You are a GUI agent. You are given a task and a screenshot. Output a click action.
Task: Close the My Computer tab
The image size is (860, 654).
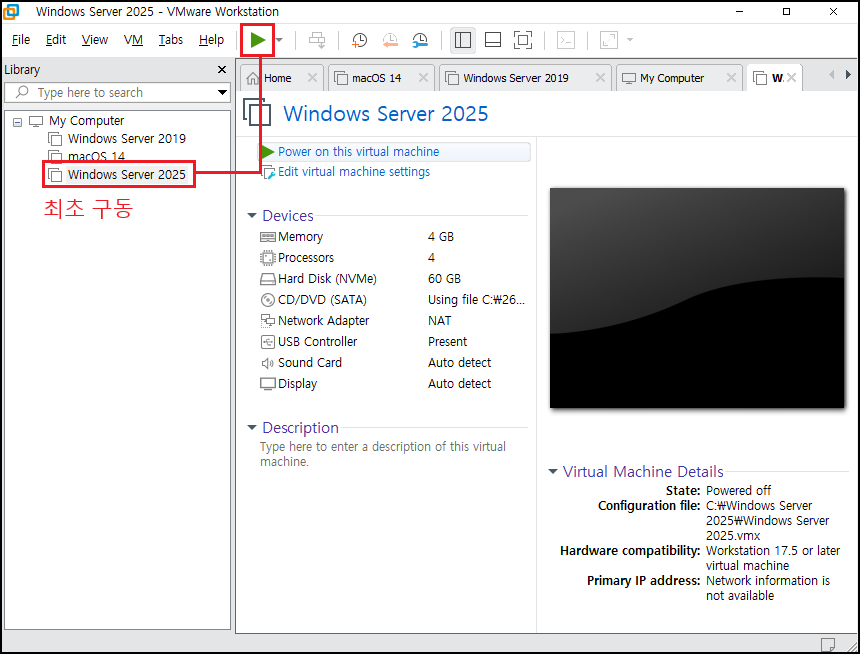(x=731, y=78)
